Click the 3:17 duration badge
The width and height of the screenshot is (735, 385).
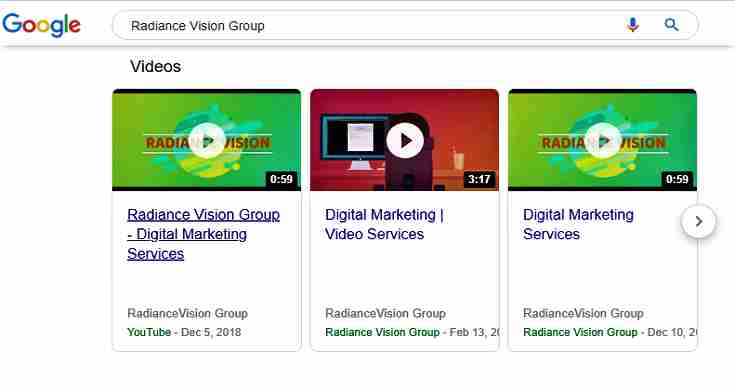point(479,179)
